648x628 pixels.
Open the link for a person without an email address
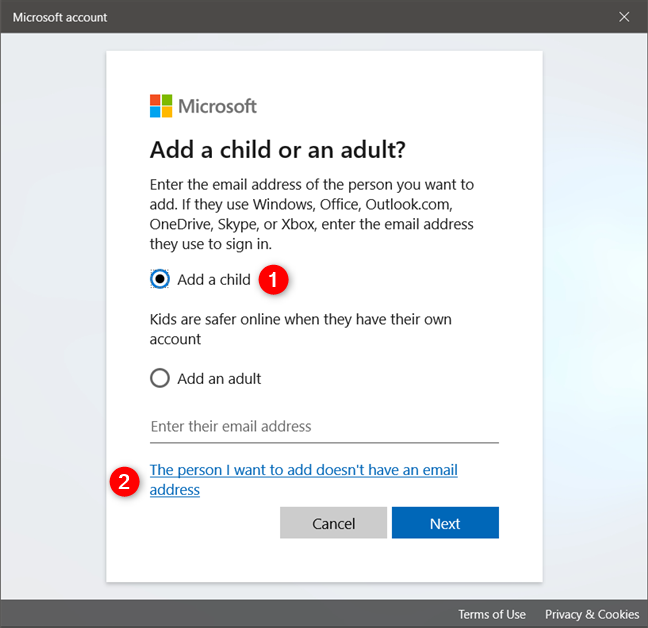pyautogui.click(x=303, y=479)
